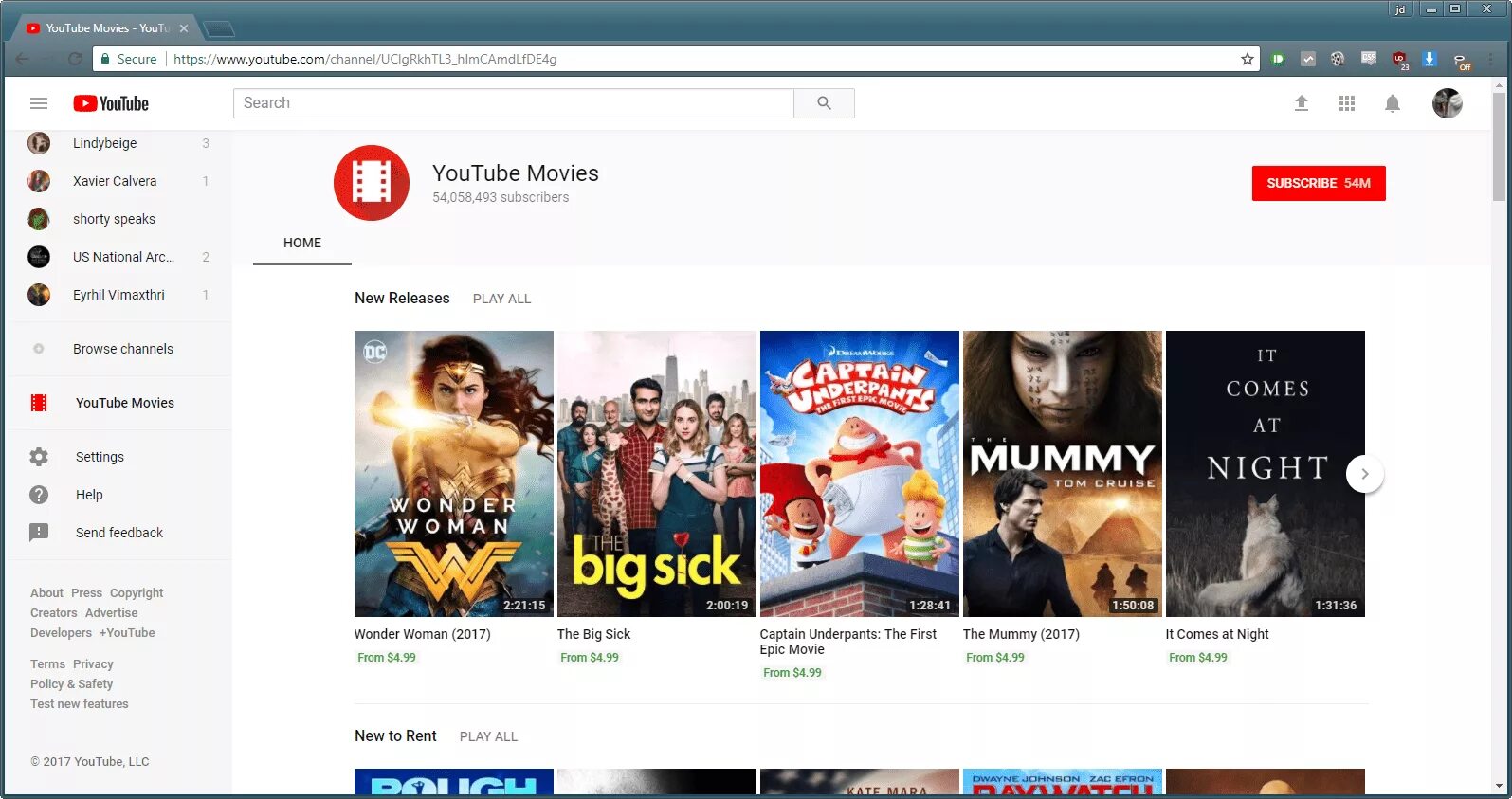This screenshot has width=1512, height=799.
Task: Click the browser back arrow
Action: click(22, 59)
